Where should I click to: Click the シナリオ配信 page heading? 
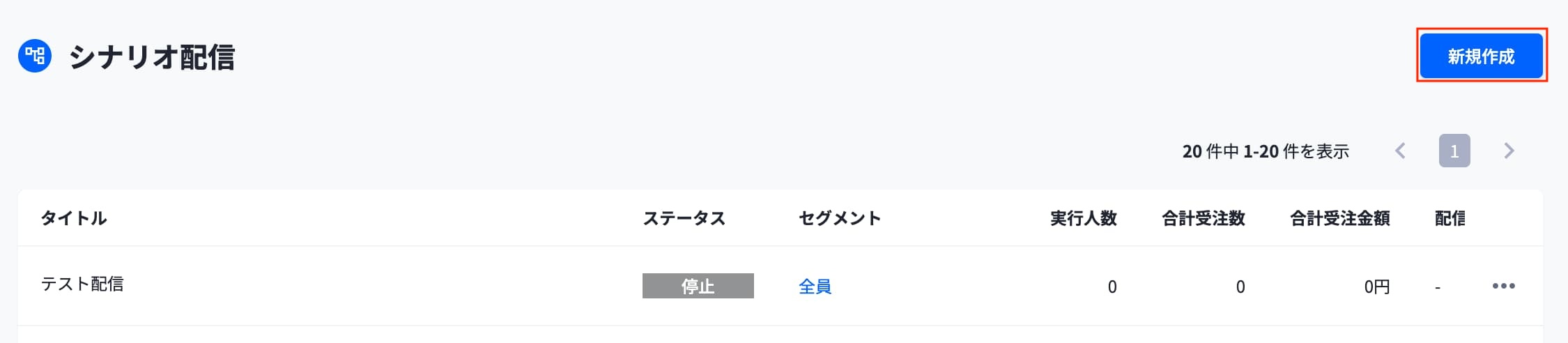point(152,56)
